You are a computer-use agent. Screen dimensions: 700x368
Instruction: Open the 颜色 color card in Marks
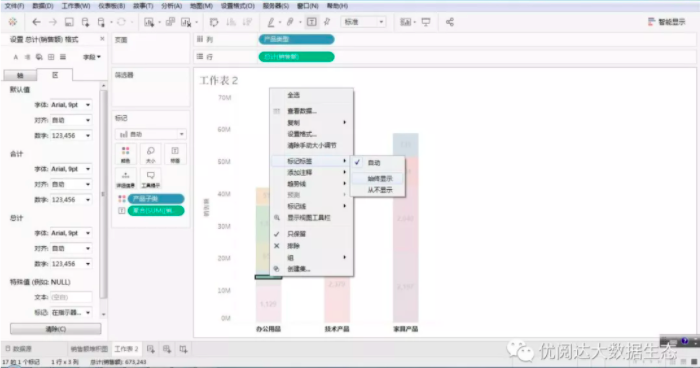pos(126,154)
